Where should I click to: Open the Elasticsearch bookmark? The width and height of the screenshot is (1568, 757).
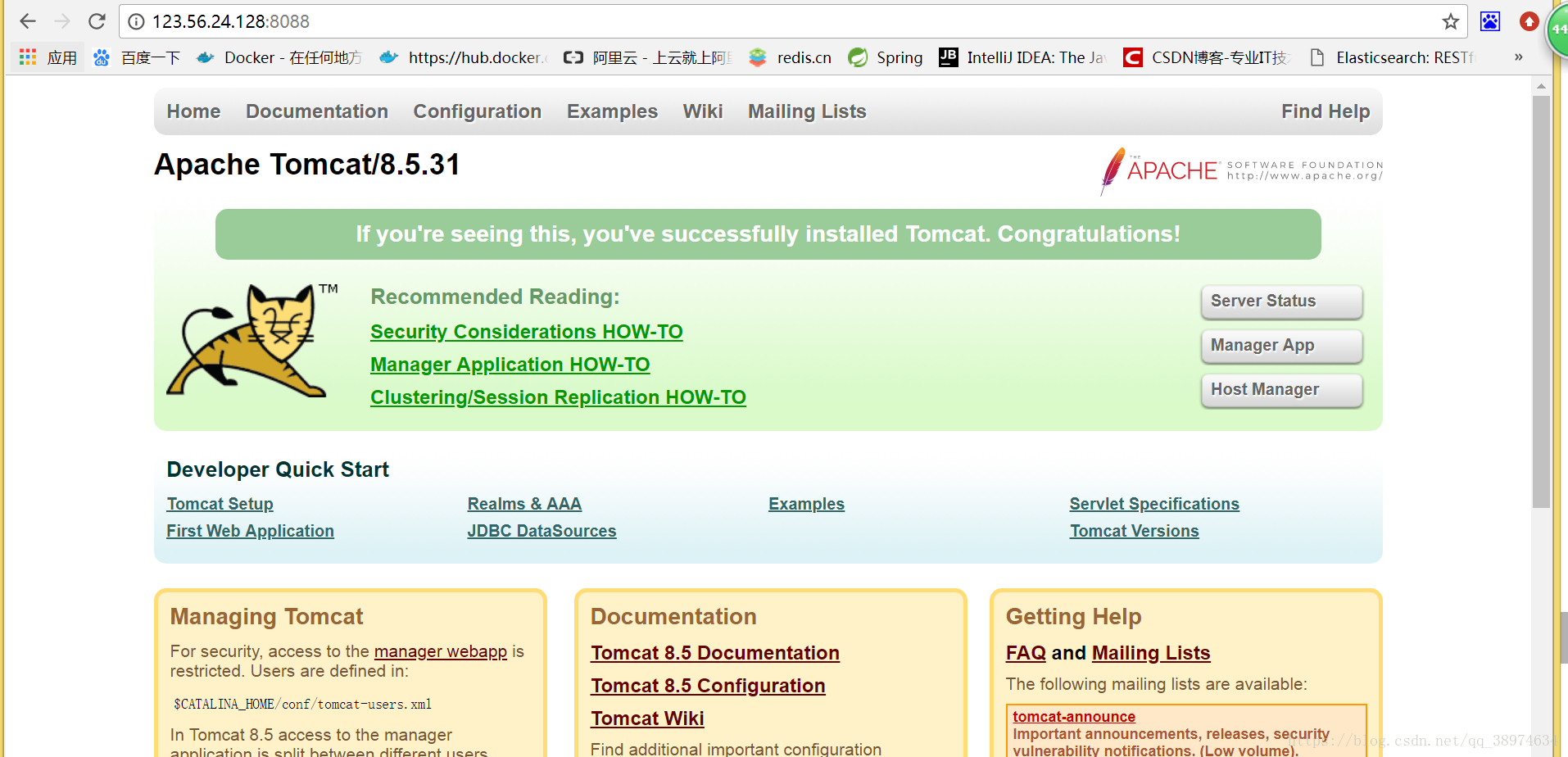coord(1392,57)
